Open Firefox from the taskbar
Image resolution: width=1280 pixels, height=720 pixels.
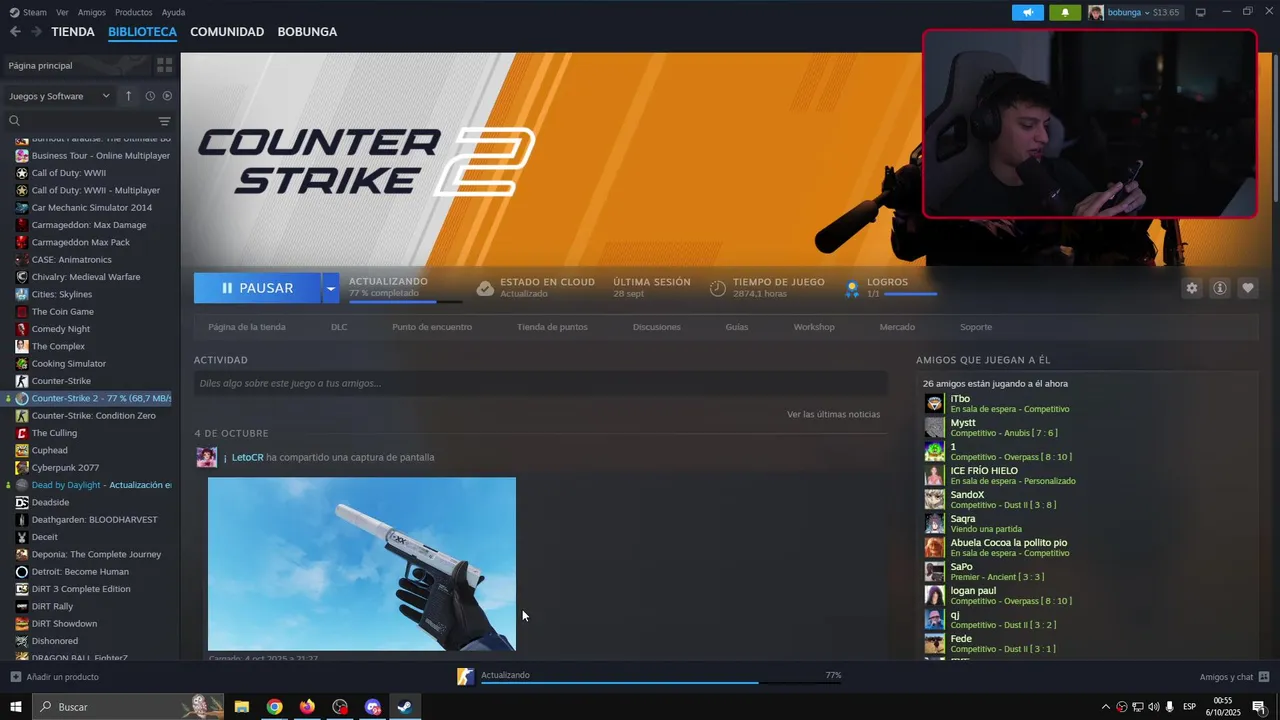point(307,707)
